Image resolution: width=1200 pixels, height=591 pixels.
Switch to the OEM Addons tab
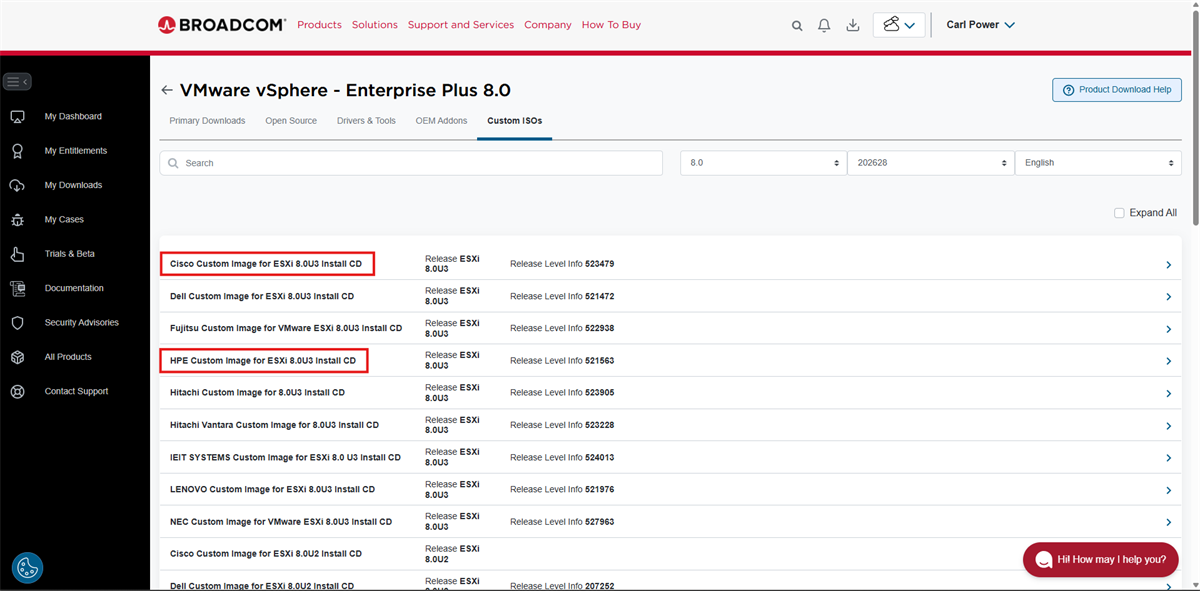(441, 121)
